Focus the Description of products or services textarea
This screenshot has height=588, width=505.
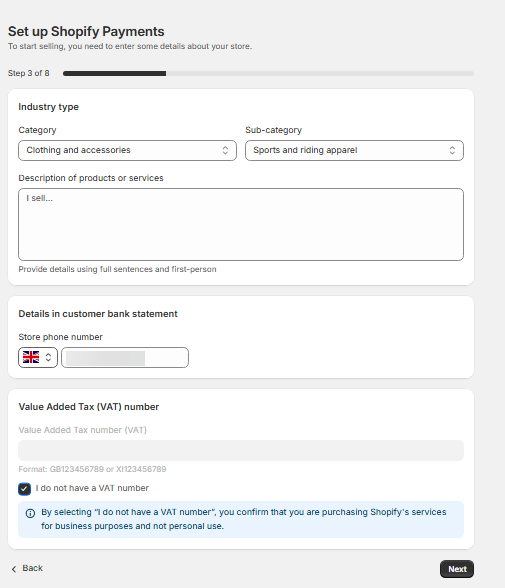(241, 224)
